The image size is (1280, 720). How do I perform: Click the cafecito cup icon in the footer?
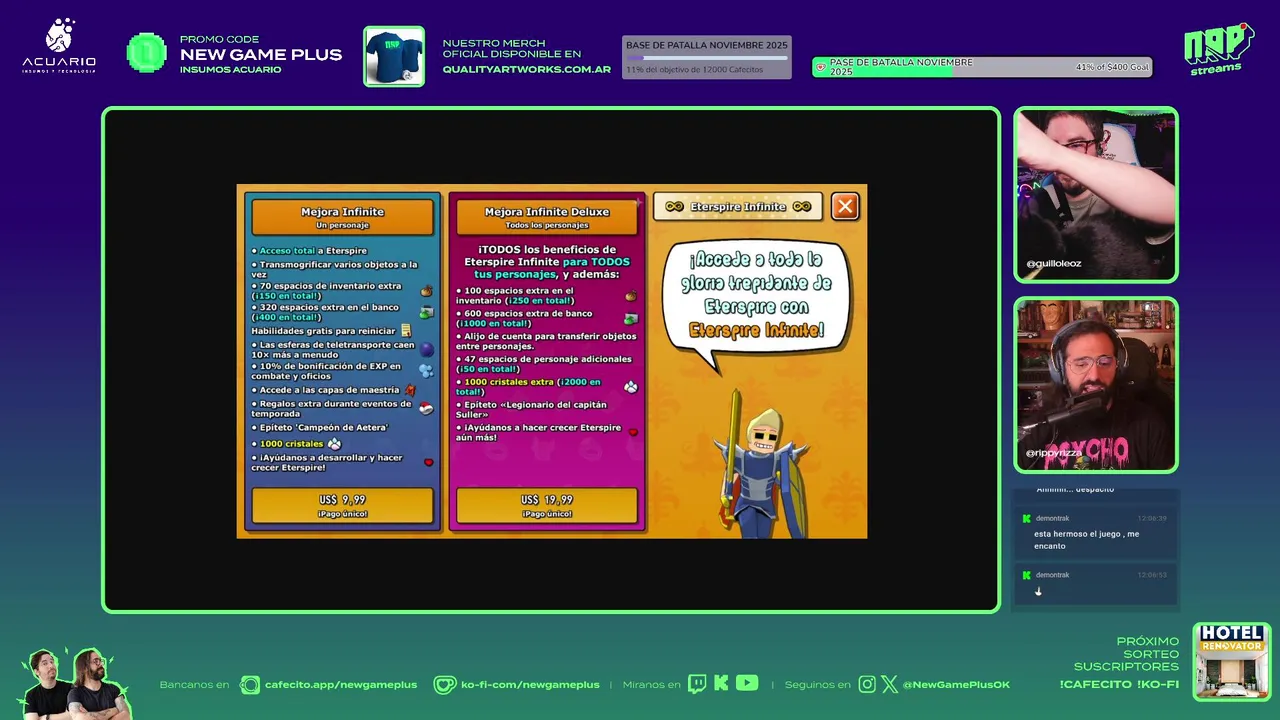pos(250,685)
